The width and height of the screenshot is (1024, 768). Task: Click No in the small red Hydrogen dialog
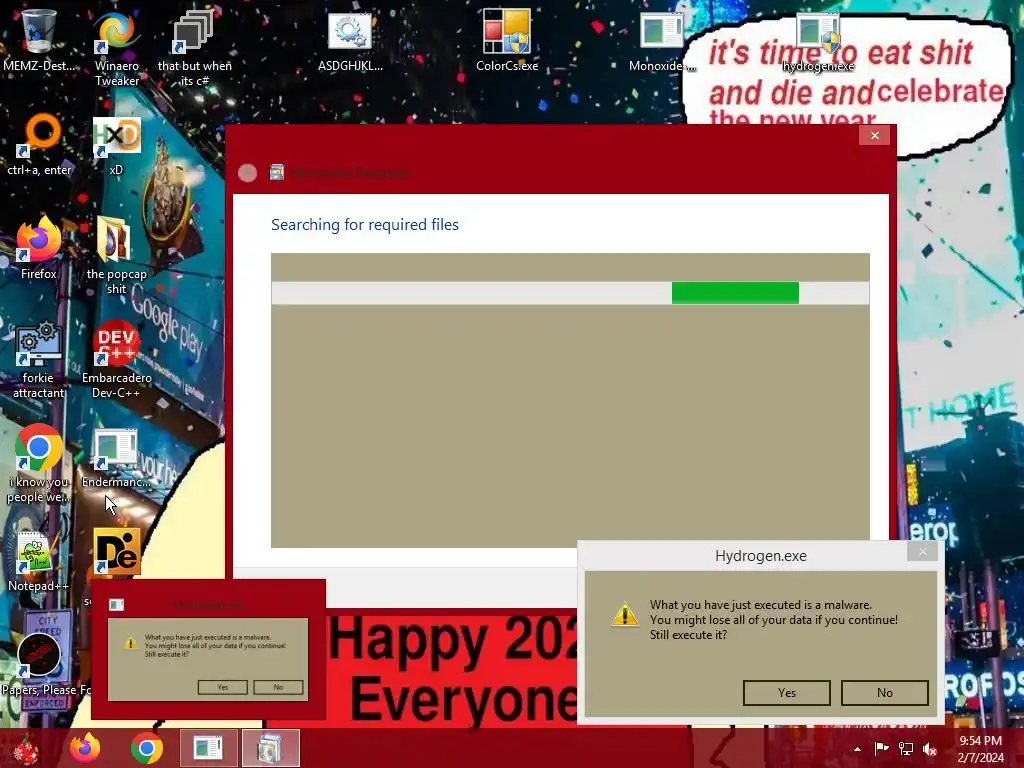point(278,687)
